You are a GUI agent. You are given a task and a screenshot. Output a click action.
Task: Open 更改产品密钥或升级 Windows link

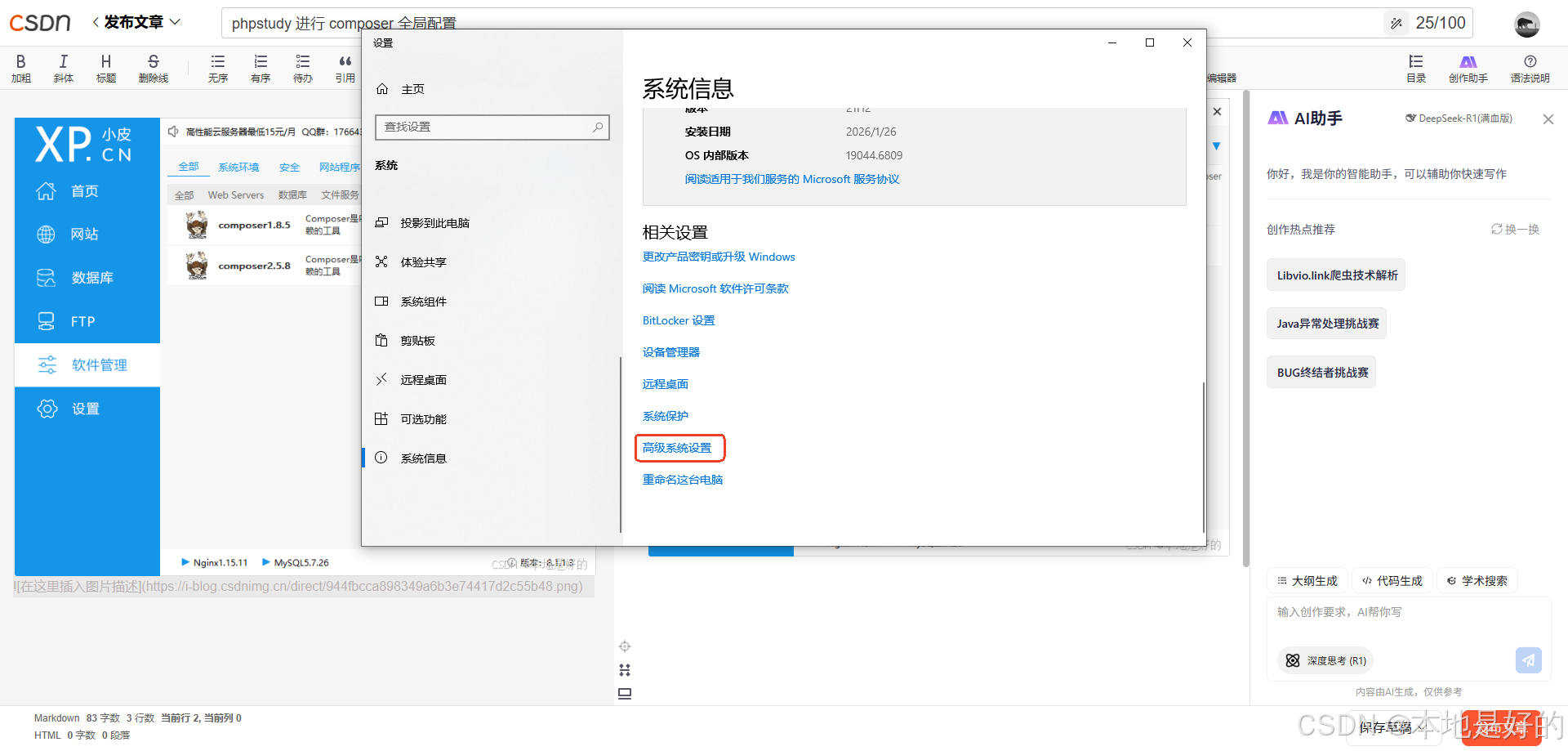pyautogui.click(x=719, y=257)
